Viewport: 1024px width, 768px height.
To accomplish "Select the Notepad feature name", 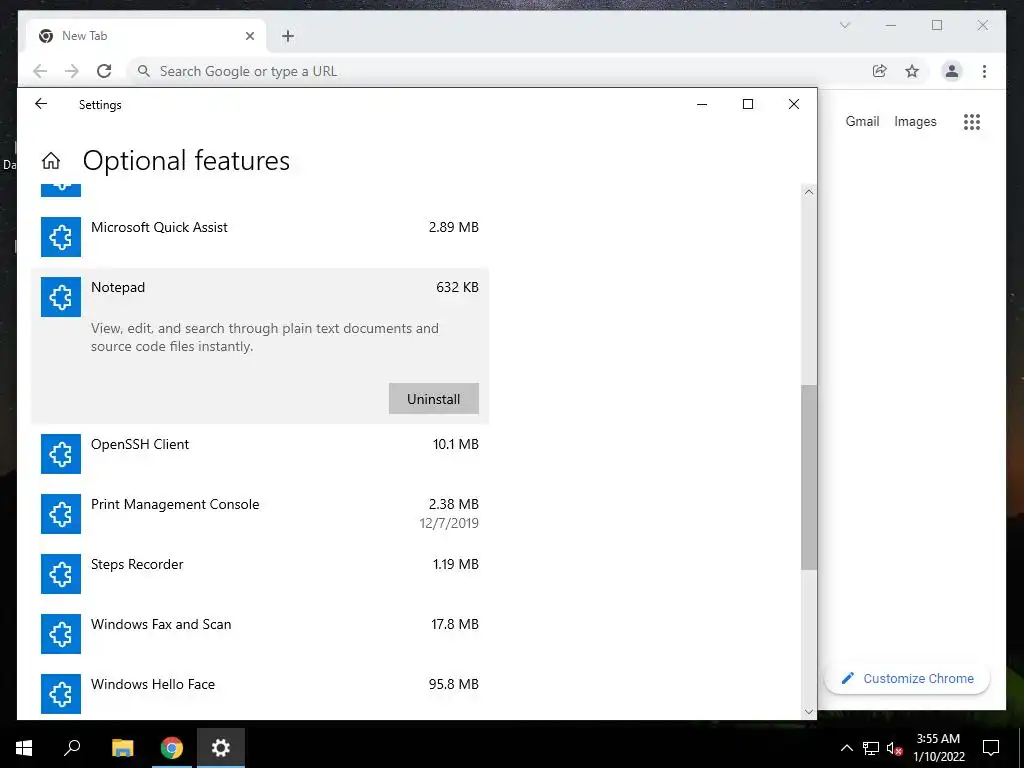I will 118,287.
